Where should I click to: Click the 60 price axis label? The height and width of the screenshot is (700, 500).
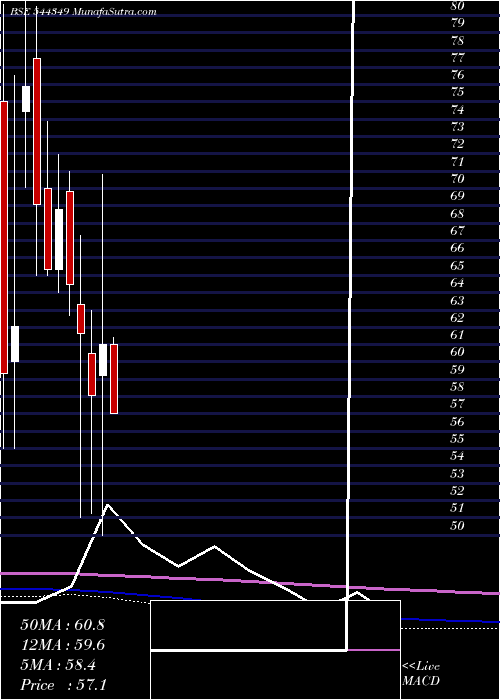(458, 352)
